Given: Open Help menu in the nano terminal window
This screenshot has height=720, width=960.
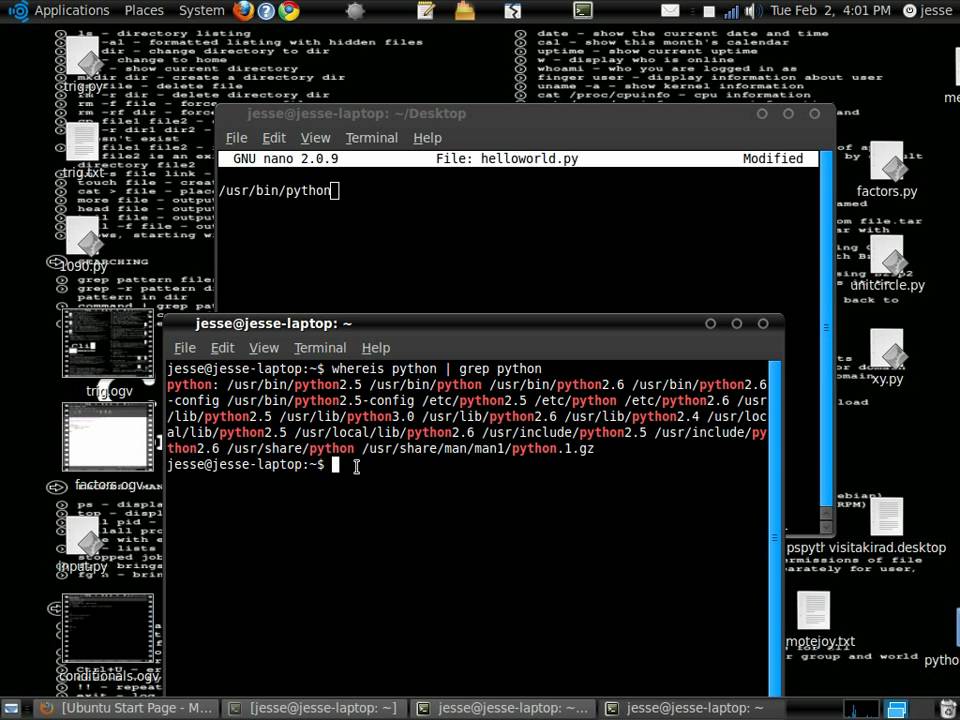Looking at the screenshot, I should coord(427,138).
